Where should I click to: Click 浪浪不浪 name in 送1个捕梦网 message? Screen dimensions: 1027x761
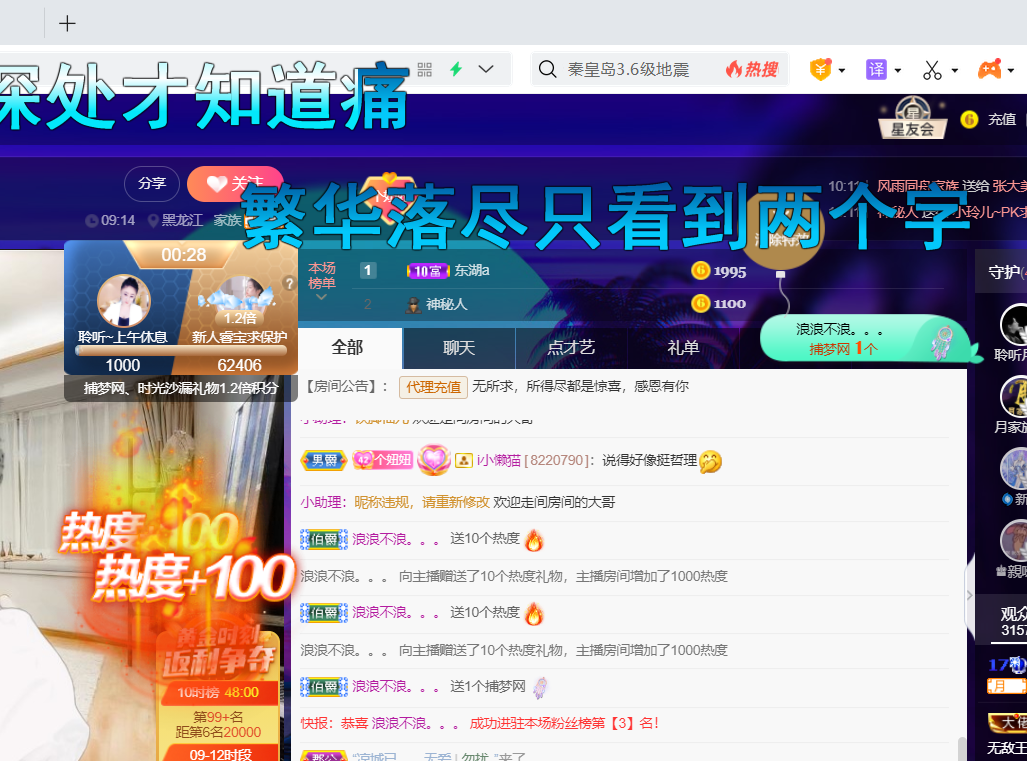pos(395,686)
